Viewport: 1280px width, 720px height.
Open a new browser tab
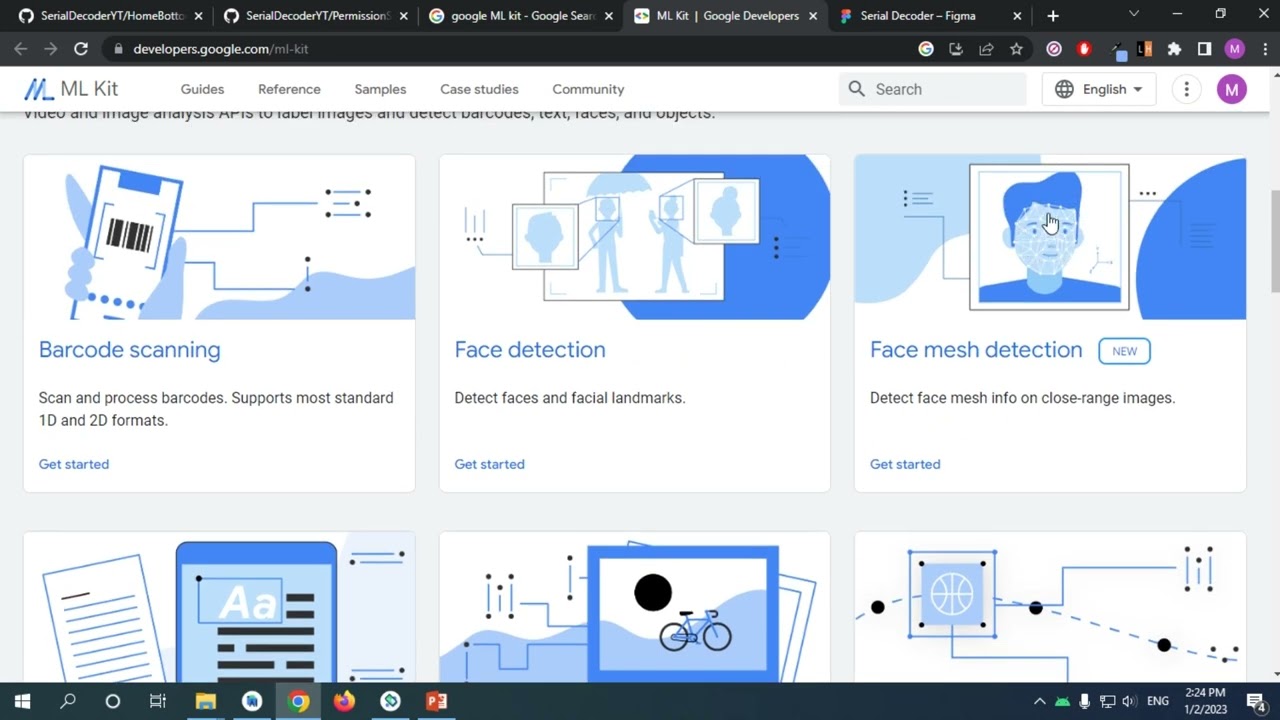pyautogui.click(x=1053, y=16)
